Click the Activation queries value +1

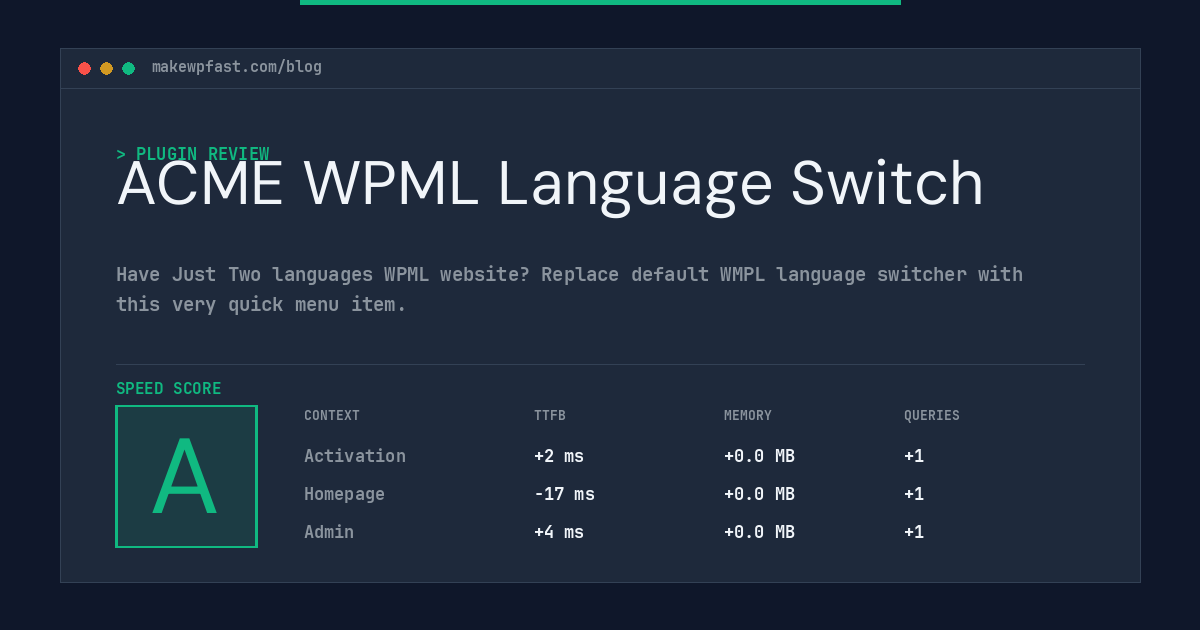point(914,456)
